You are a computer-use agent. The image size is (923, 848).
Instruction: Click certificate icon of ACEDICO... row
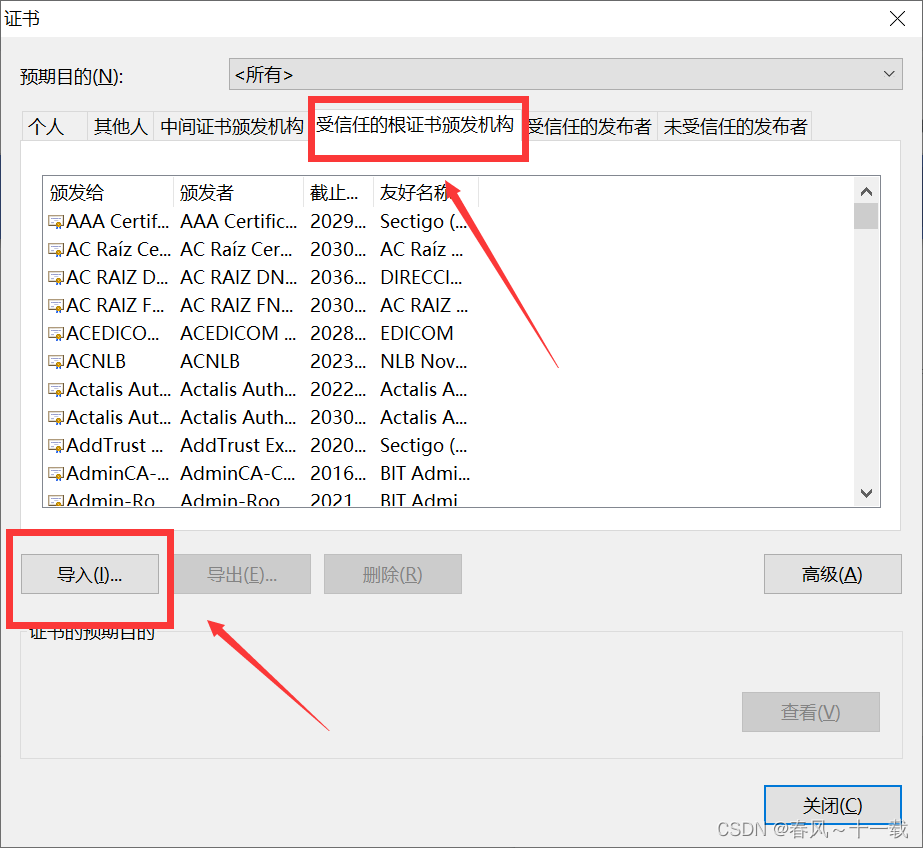[56, 334]
